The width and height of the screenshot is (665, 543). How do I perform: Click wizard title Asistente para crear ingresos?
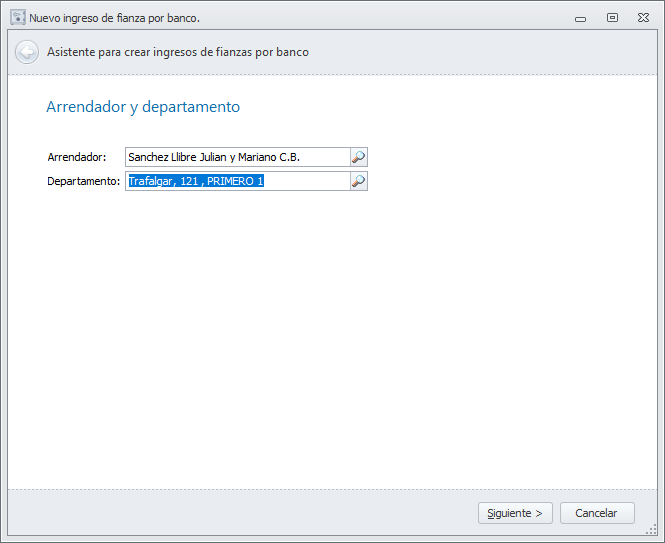[x=178, y=52]
